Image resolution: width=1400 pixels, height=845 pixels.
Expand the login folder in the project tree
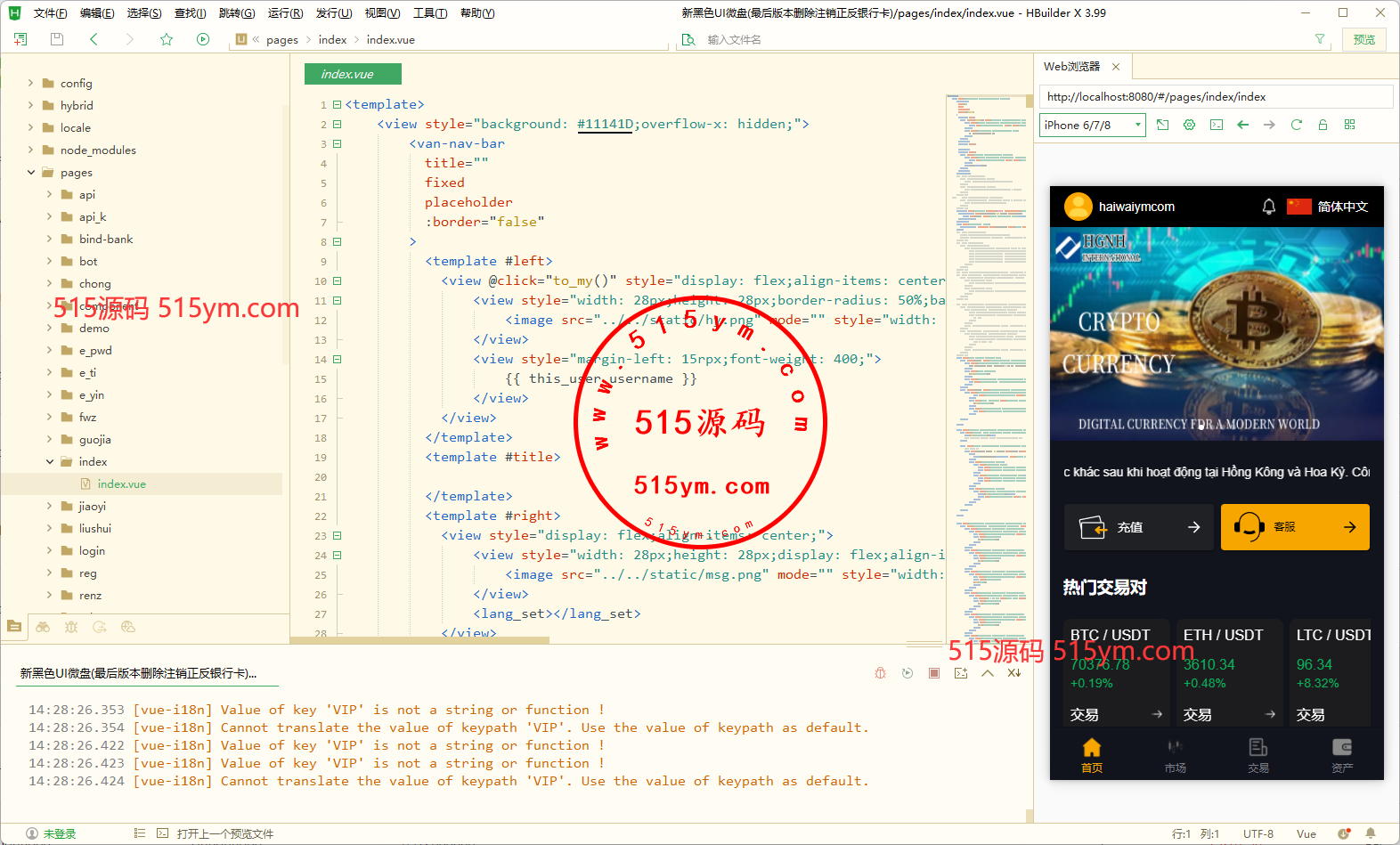click(x=50, y=551)
